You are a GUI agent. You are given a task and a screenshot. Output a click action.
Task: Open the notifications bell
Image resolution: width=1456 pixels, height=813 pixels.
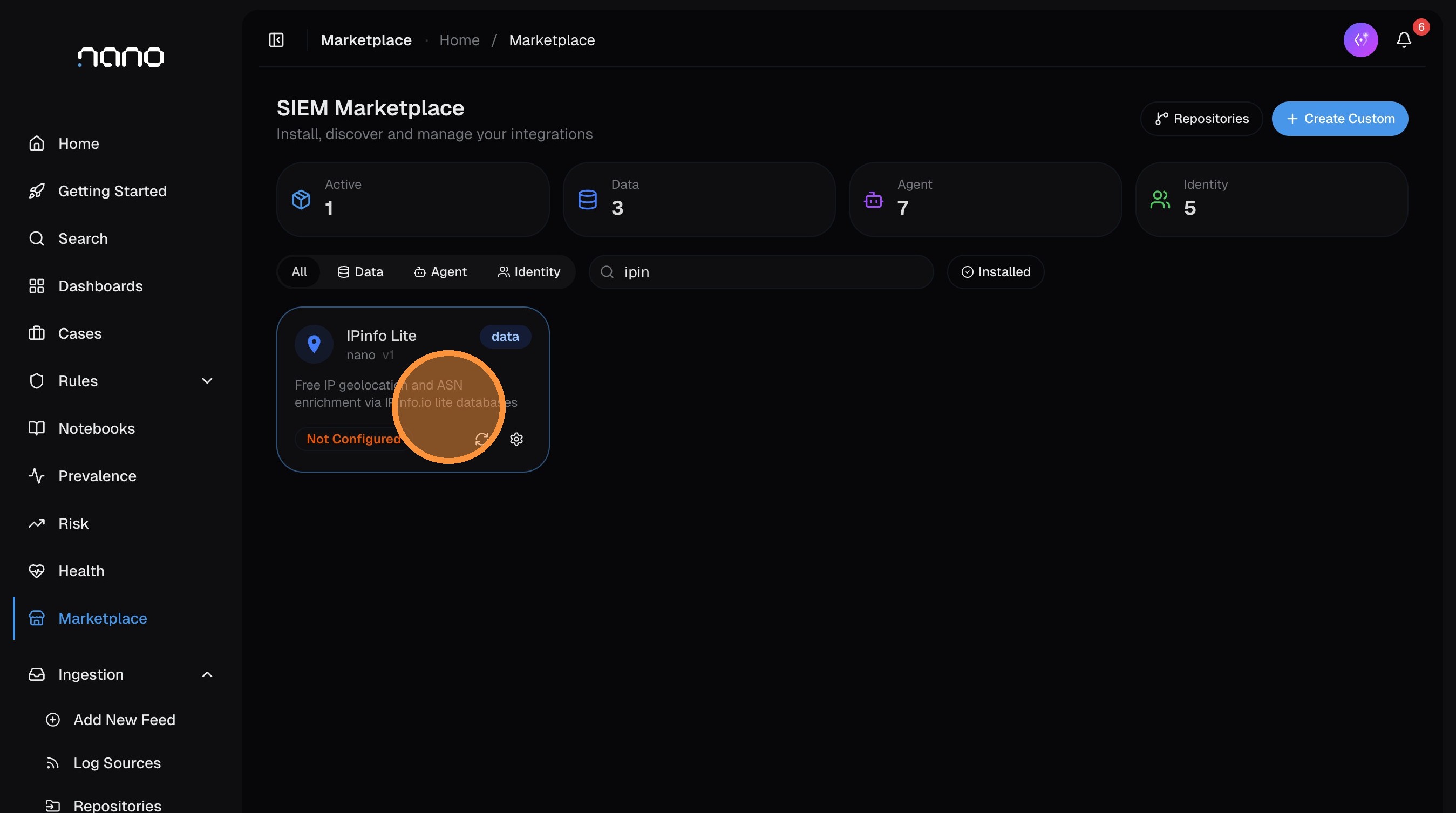1404,40
